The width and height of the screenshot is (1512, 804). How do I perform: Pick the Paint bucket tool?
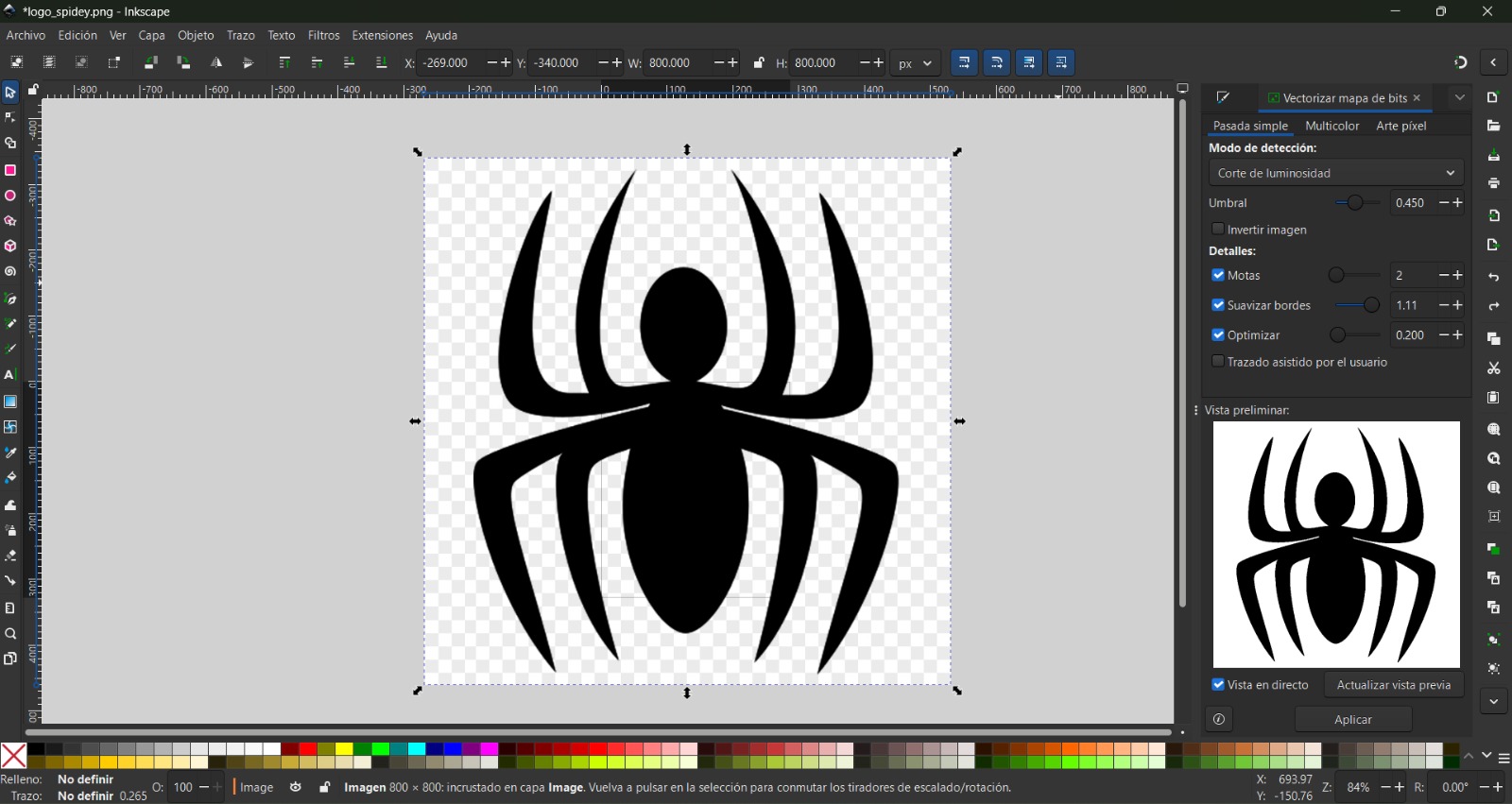click(10, 478)
